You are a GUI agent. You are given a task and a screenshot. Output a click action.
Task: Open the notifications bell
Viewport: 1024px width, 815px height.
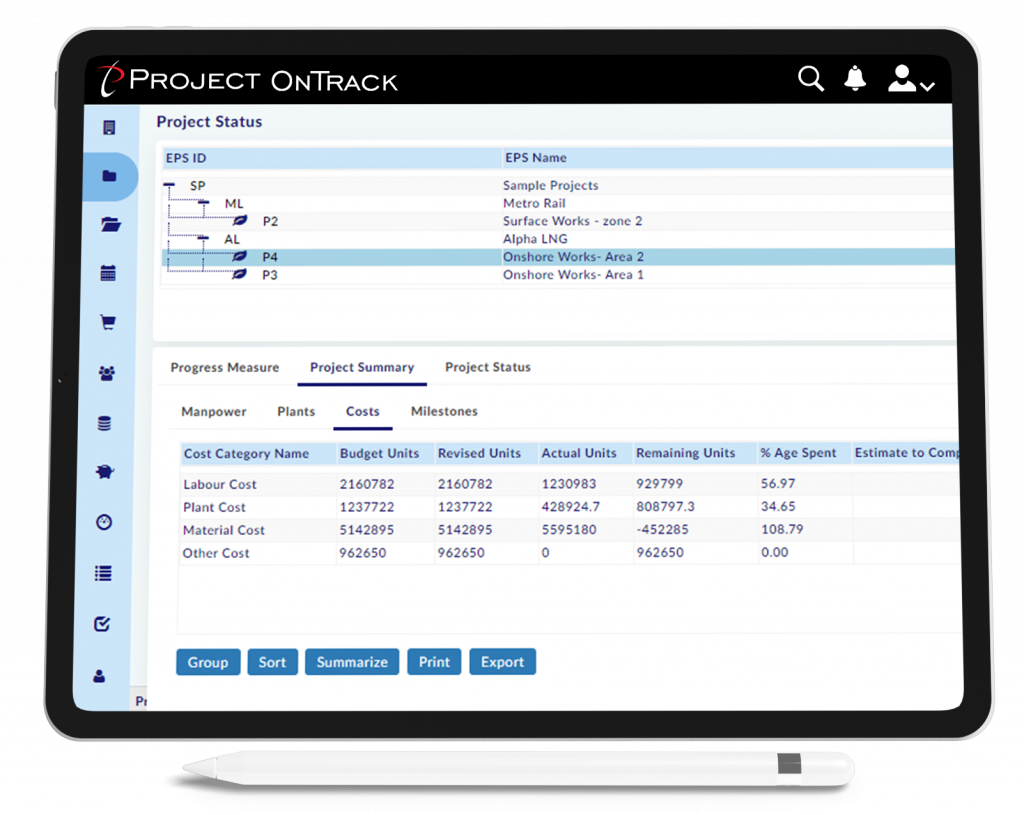pyautogui.click(x=855, y=78)
